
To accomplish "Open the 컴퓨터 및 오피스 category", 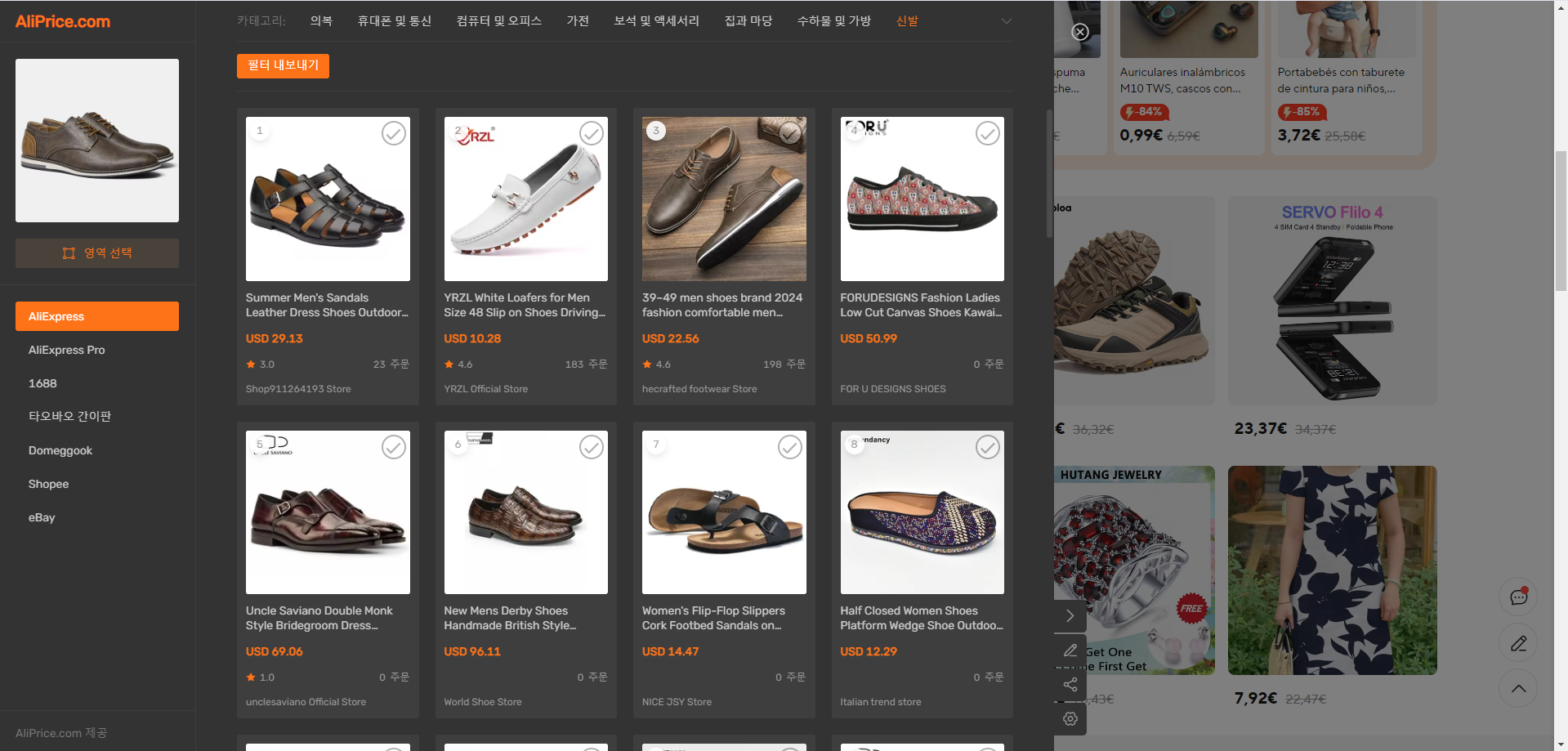I will point(499,20).
